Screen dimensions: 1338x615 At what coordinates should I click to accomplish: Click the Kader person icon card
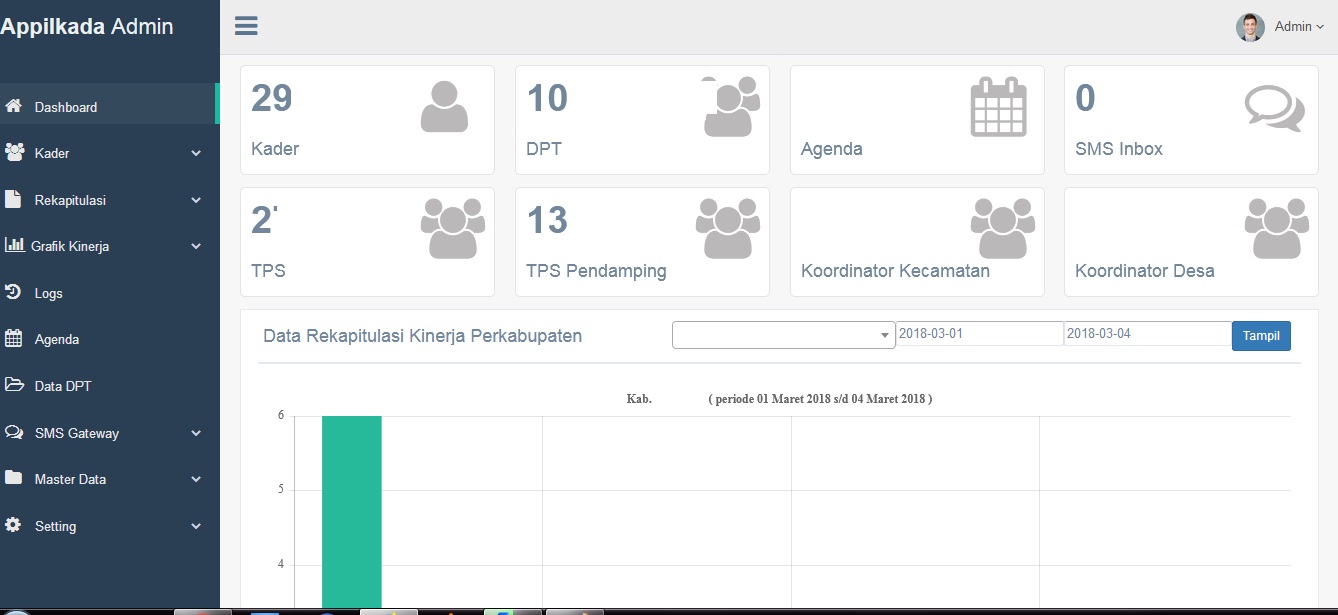point(444,107)
